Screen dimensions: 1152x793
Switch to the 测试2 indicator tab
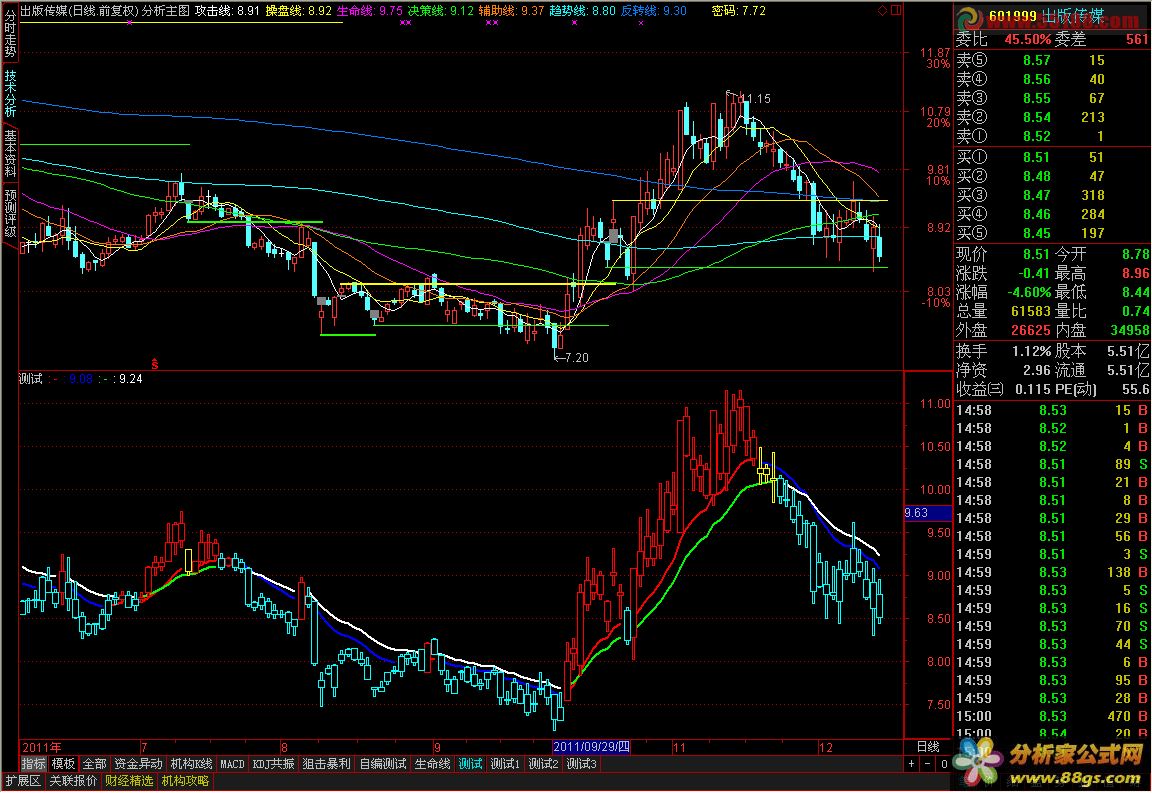(544, 764)
